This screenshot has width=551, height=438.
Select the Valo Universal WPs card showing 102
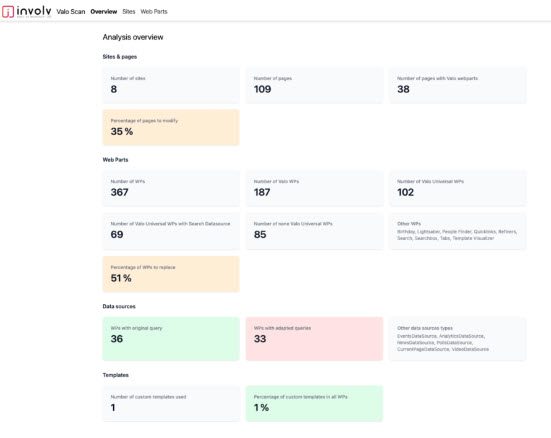458,188
